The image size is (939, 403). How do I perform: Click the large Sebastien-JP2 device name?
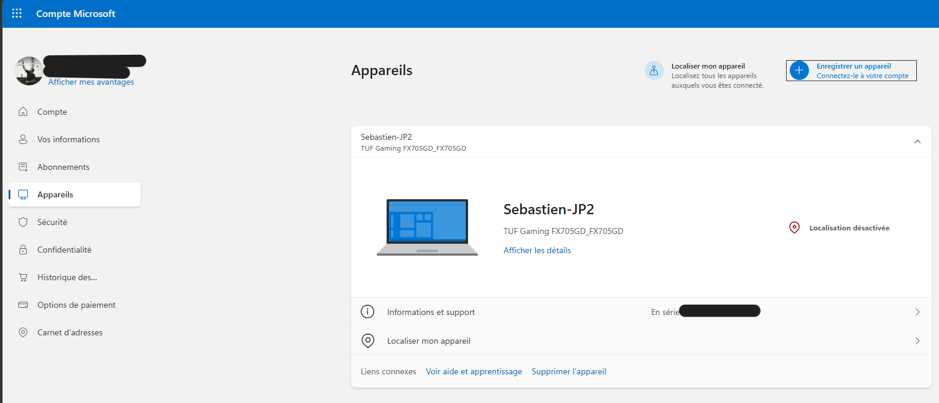click(x=549, y=210)
